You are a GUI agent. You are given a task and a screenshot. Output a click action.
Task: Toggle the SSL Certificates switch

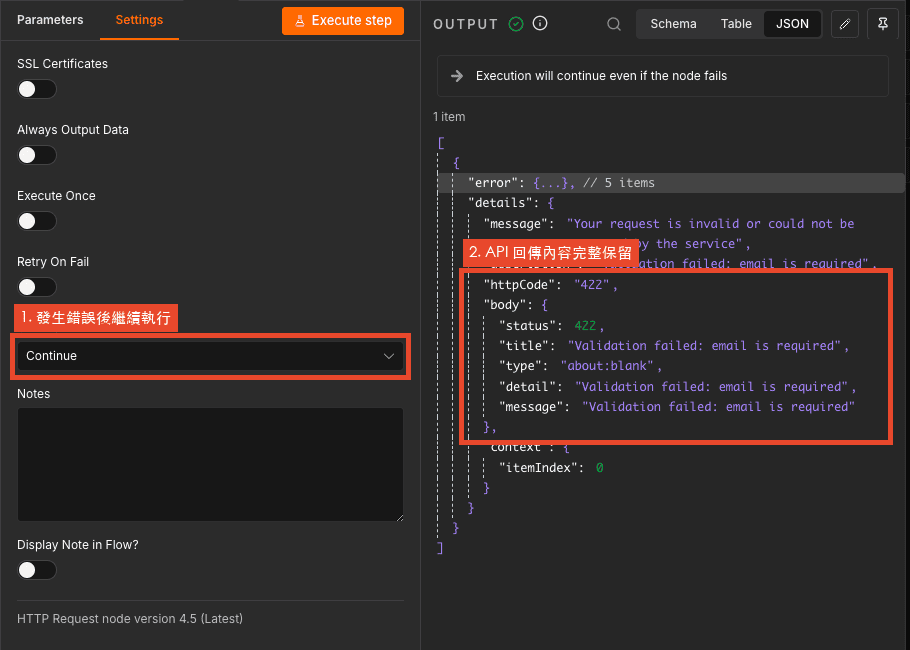pos(37,89)
